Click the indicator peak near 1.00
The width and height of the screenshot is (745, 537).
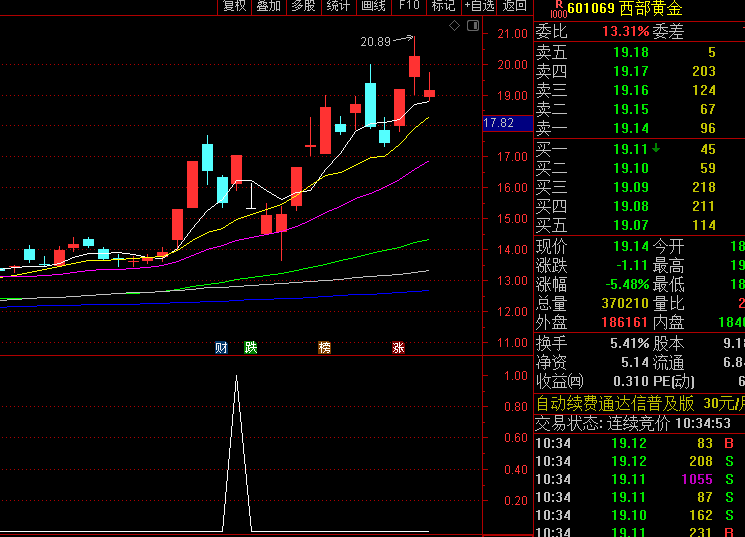[237, 377]
